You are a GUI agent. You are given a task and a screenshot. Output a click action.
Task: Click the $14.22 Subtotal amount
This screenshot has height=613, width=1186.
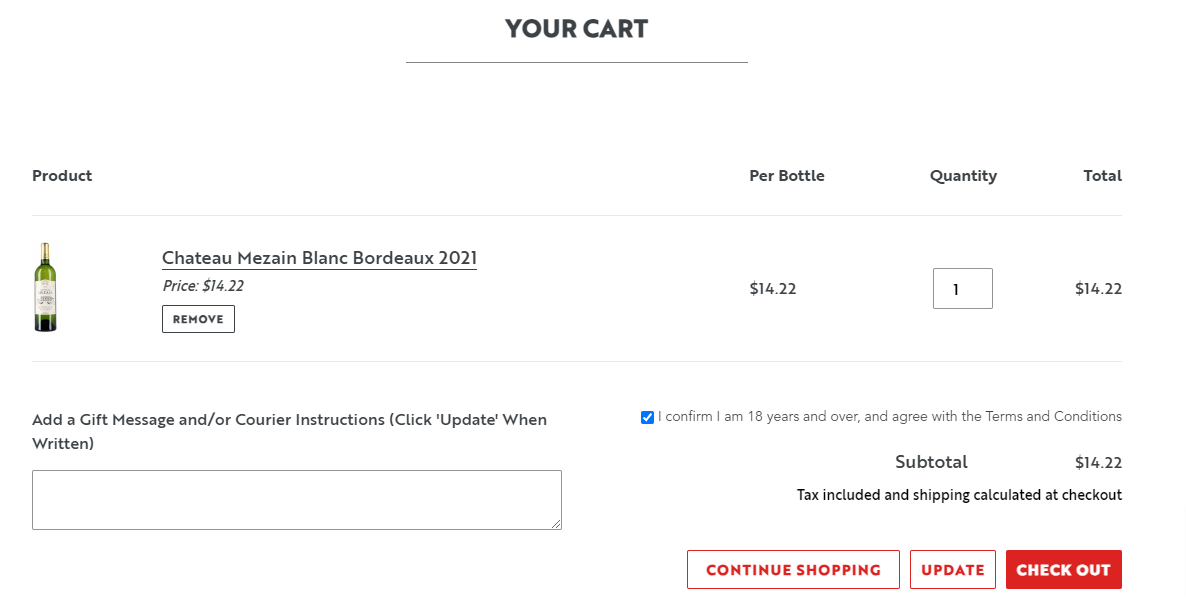tap(1098, 462)
